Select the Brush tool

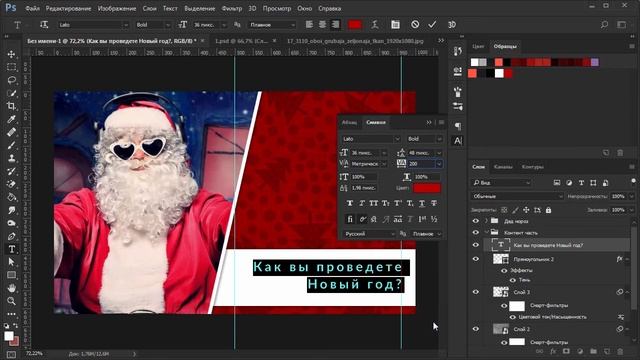11,145
